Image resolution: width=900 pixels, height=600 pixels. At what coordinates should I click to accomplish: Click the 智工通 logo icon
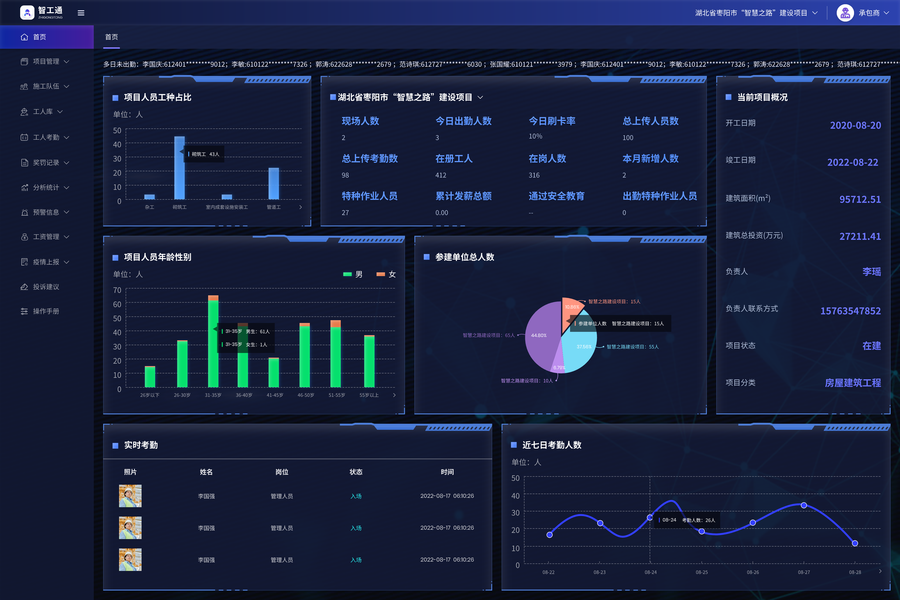tap(27, 13)
